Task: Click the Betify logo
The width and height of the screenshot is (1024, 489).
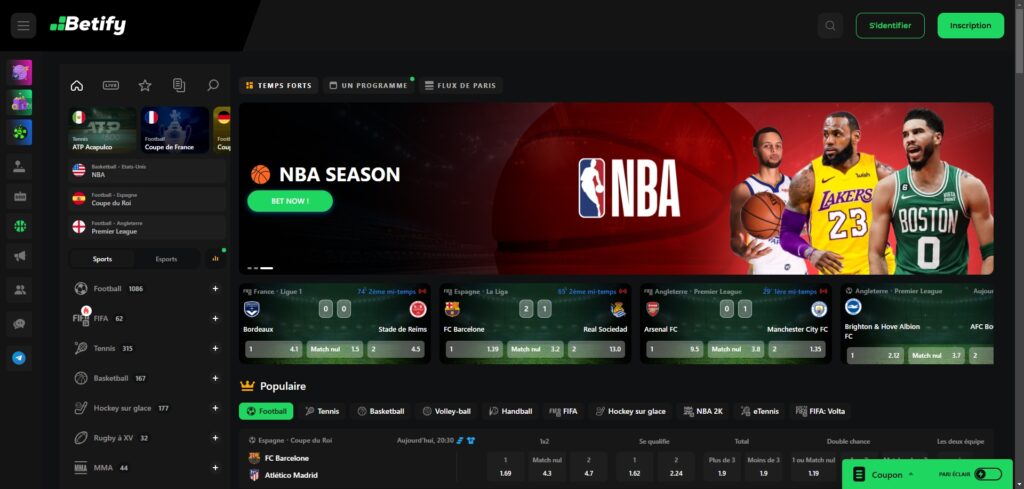Action: pos(88,25)
